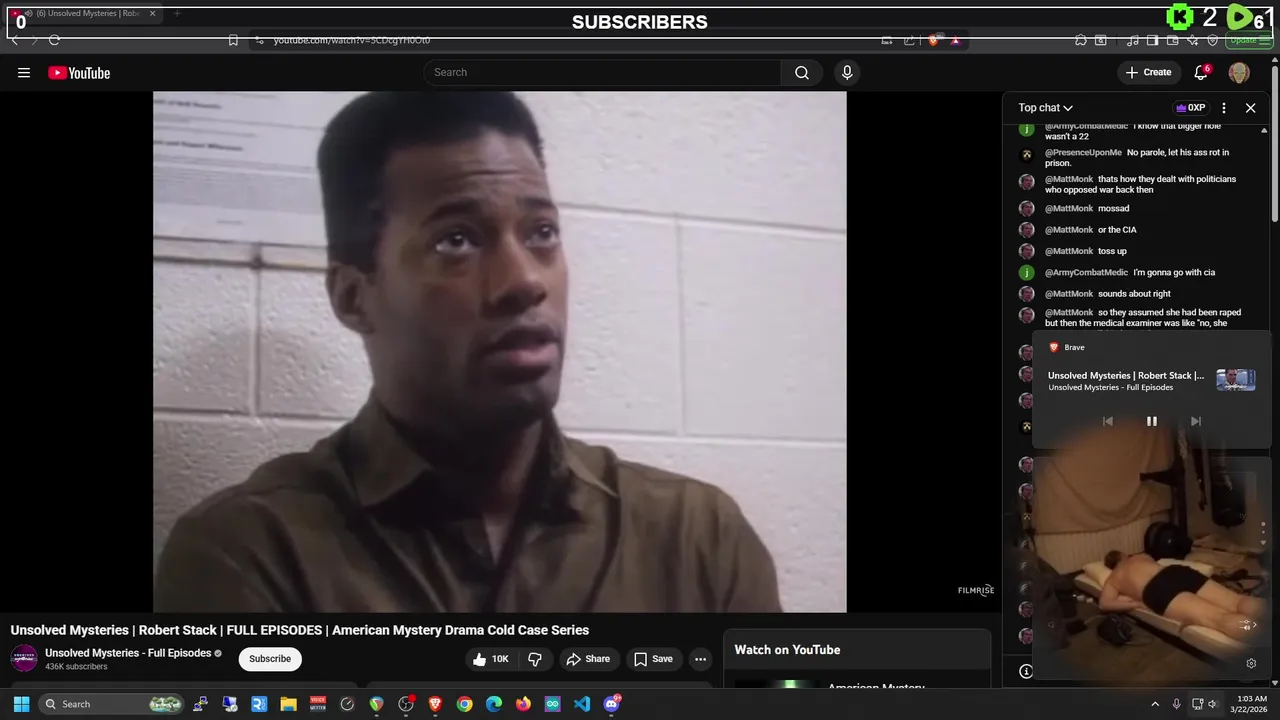Open Brave Rewards triangle icon
Viewport: 1280px width, 720px height.
tap(955, 40)
